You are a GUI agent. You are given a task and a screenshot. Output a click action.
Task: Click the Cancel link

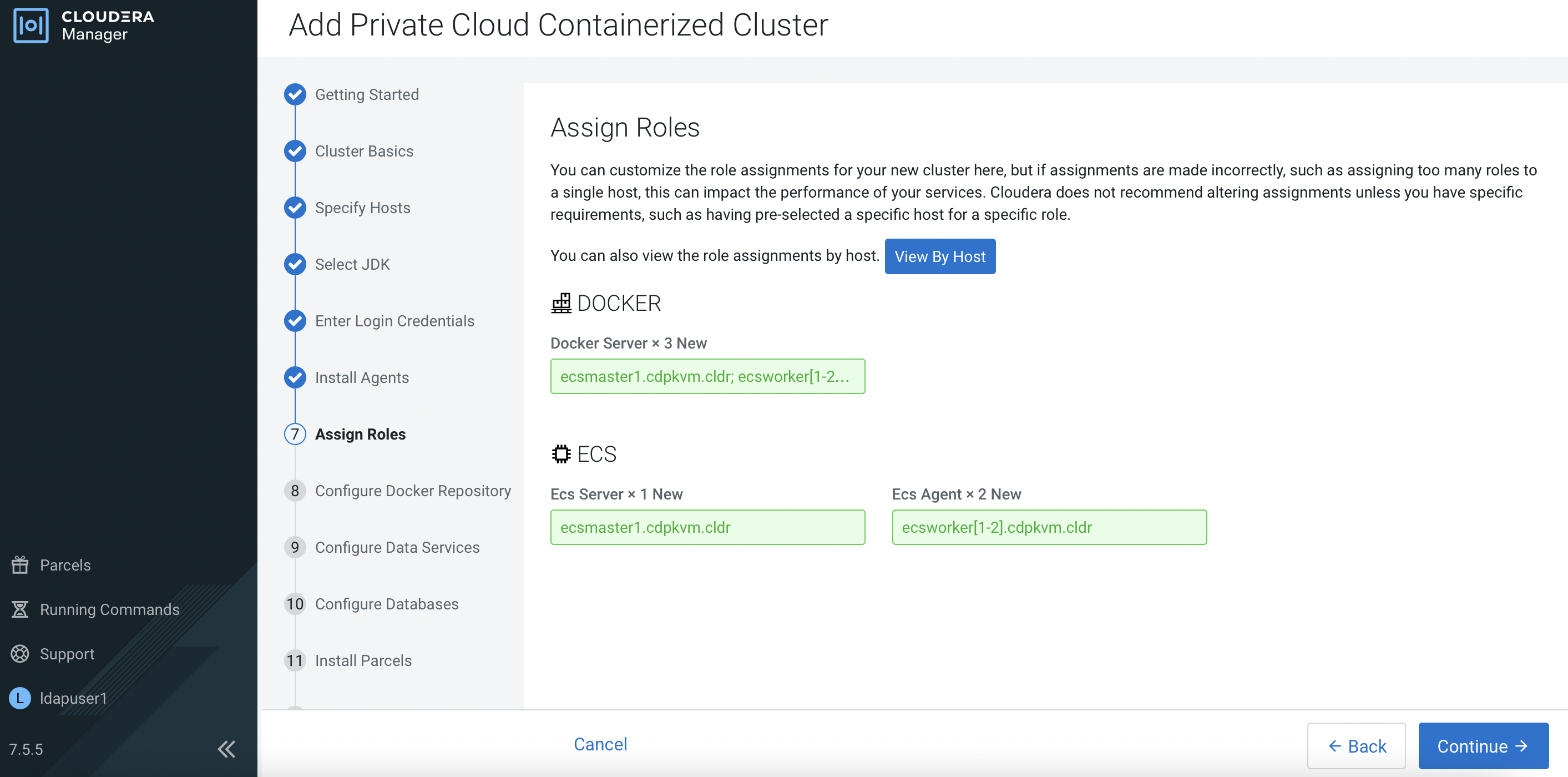coord(600,744)
